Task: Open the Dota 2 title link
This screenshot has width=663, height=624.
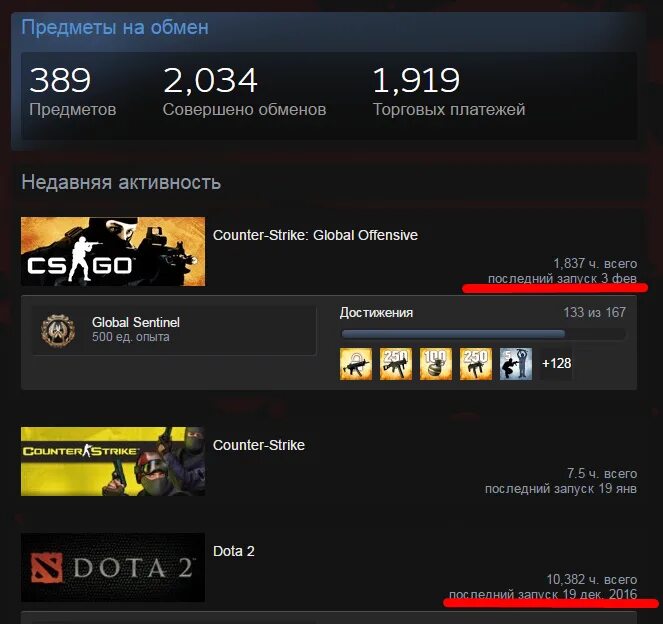Action: click(234, 551)
